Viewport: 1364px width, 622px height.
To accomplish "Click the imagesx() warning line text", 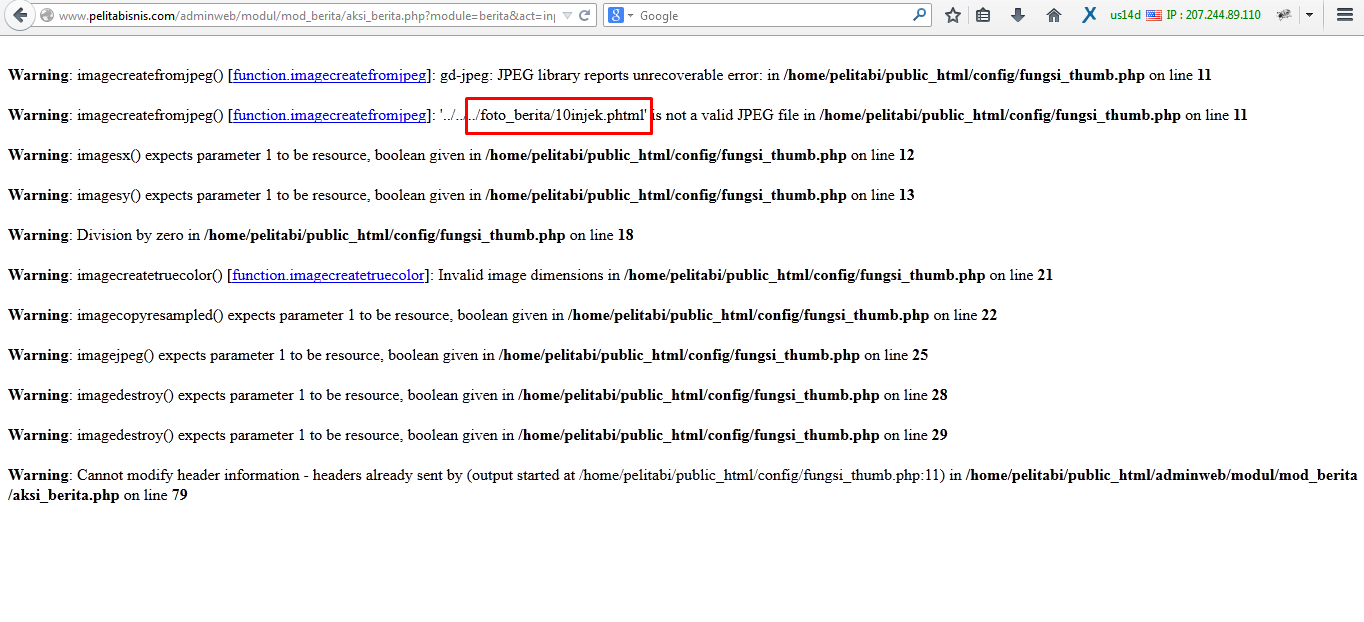I will point(461,155).
